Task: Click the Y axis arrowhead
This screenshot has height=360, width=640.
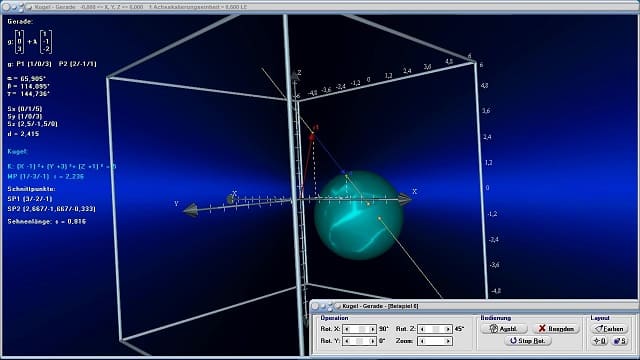Action: click(x=191, y=210)
